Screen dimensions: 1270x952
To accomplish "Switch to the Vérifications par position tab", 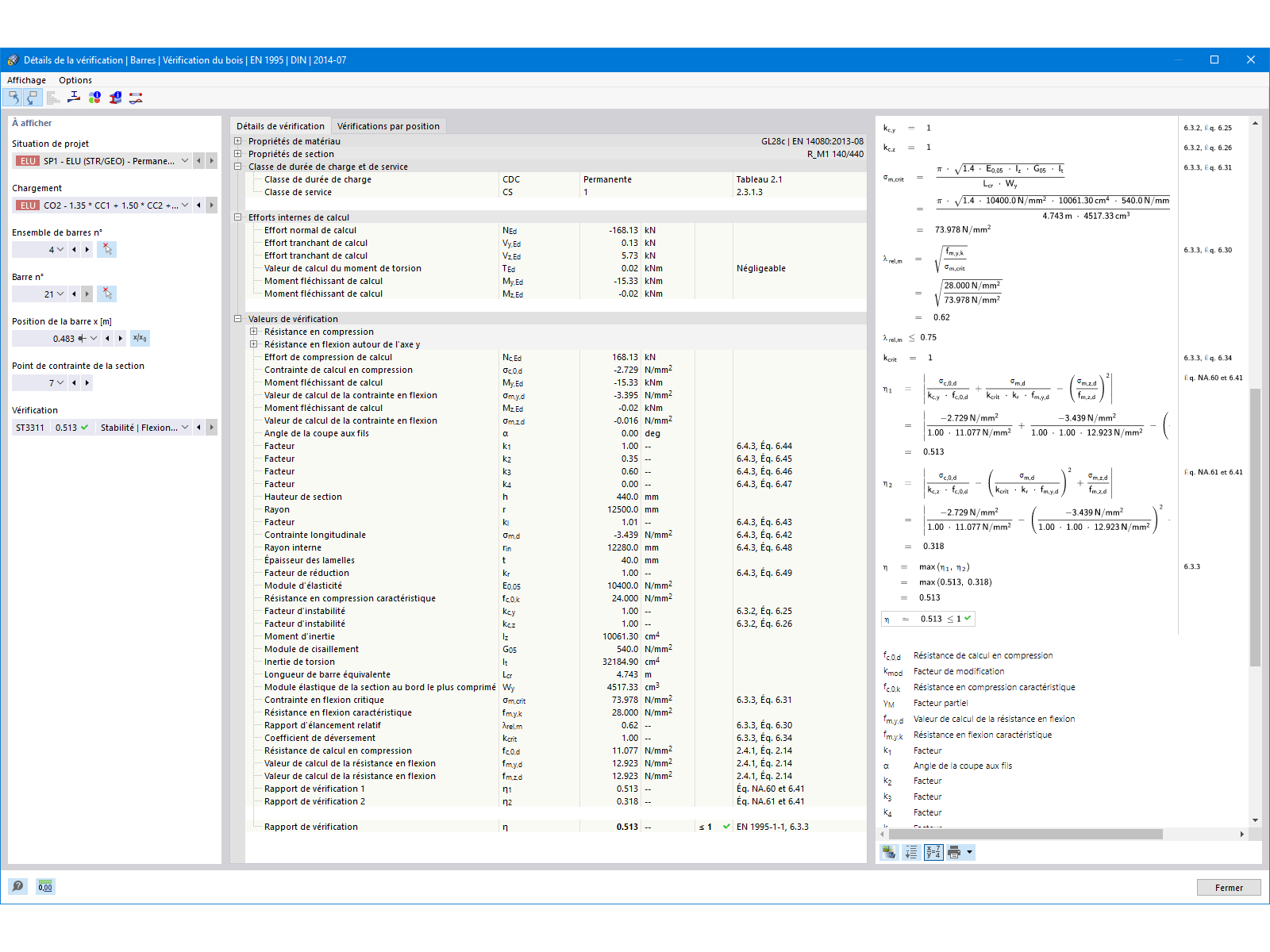I will point(388,126).
